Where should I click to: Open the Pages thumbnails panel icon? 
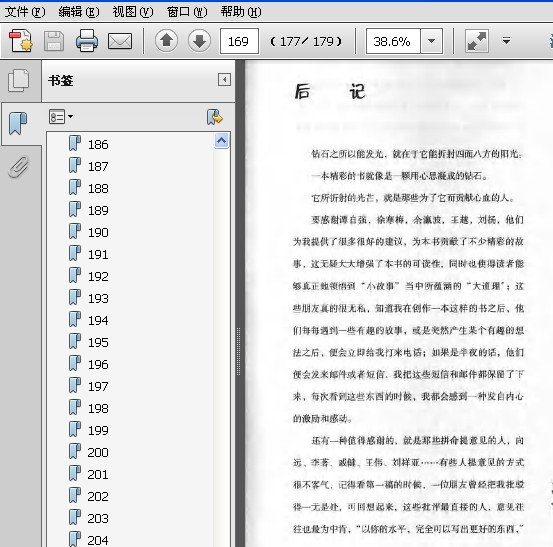tap(18, 81)
